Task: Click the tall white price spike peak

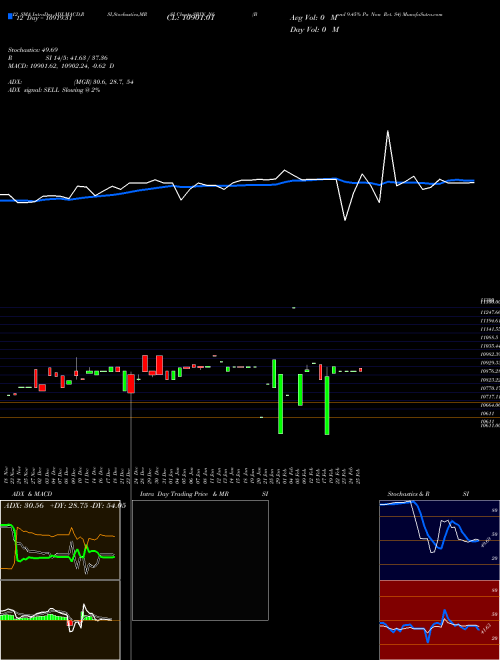Action: point(388,132)
